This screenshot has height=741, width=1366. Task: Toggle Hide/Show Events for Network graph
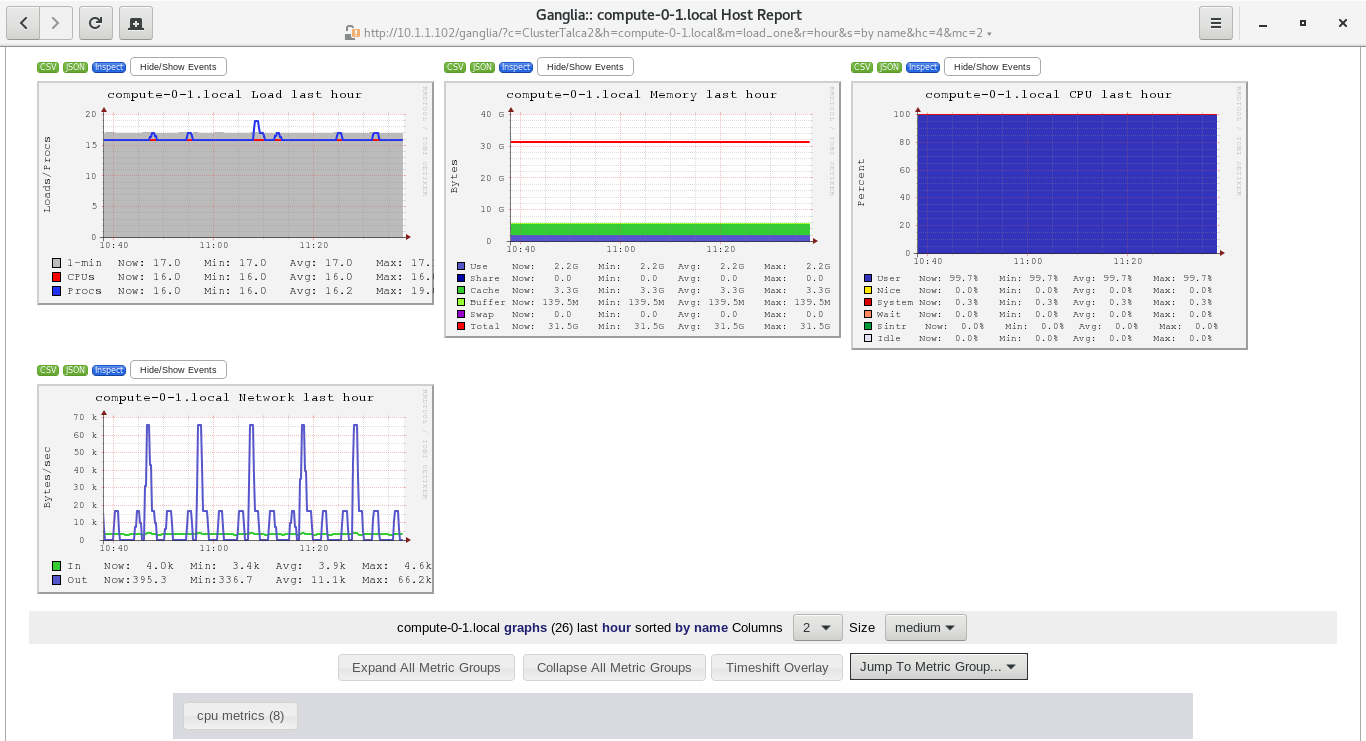point(178,370)
